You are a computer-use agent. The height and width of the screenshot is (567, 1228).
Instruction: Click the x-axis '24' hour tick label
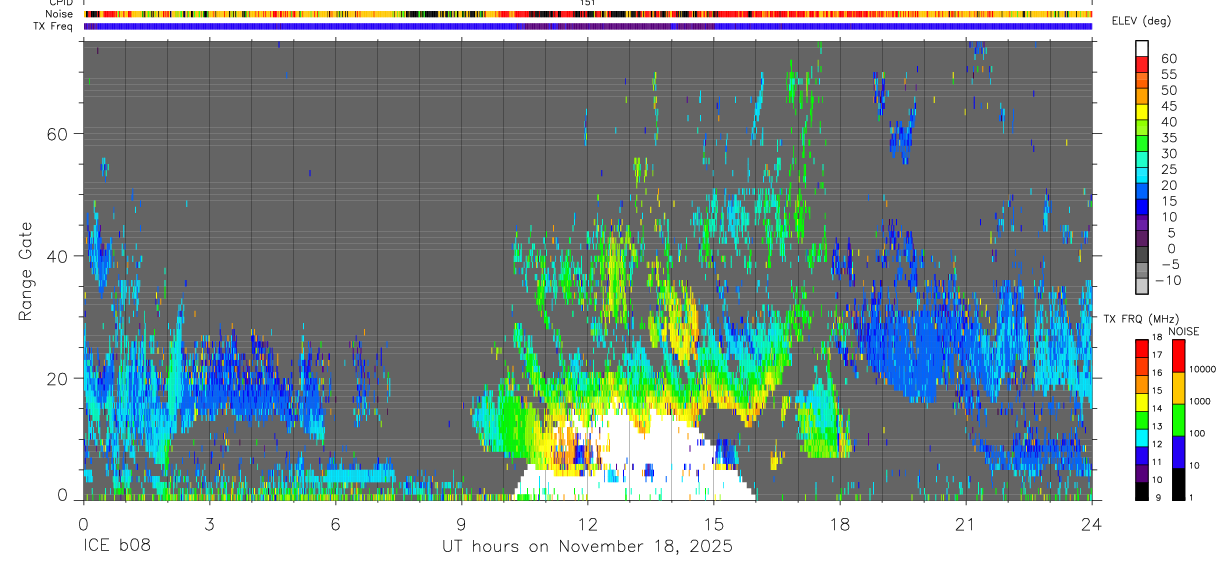(x=1092, y=524)
